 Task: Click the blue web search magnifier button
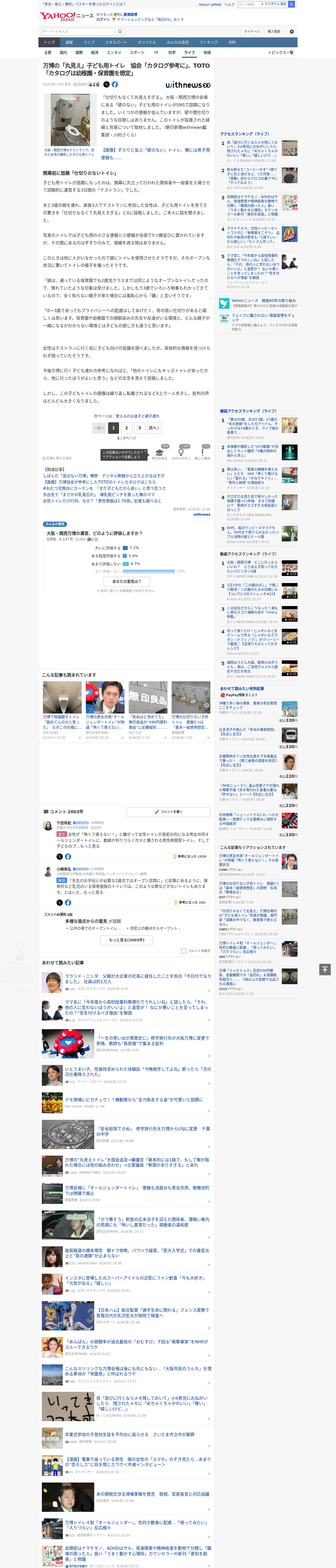292,4
